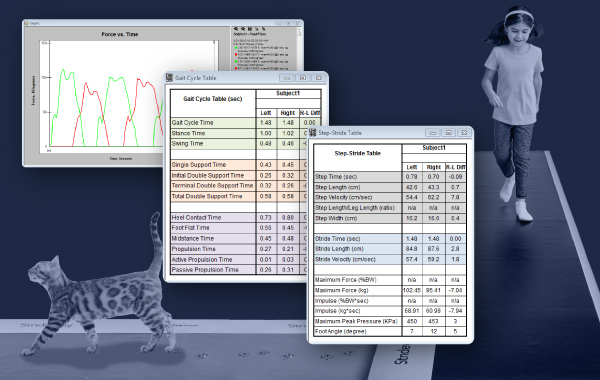Click the '95.41' maximum force cell
Image resolution: width=600 pixels, height=380 pixels.
click(x=433, y=290)
